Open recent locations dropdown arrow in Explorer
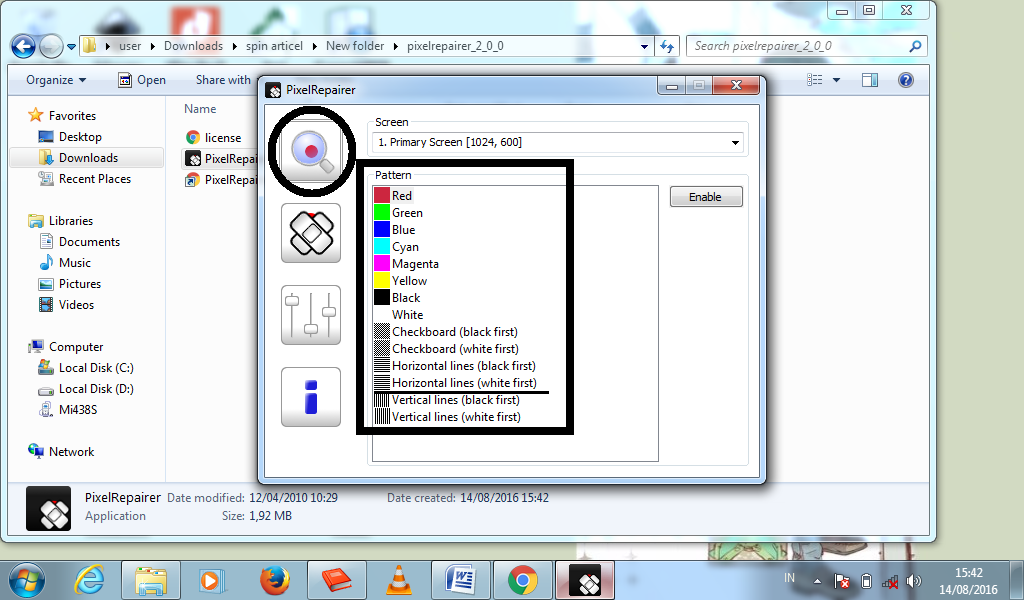 [x=71, y=46]
